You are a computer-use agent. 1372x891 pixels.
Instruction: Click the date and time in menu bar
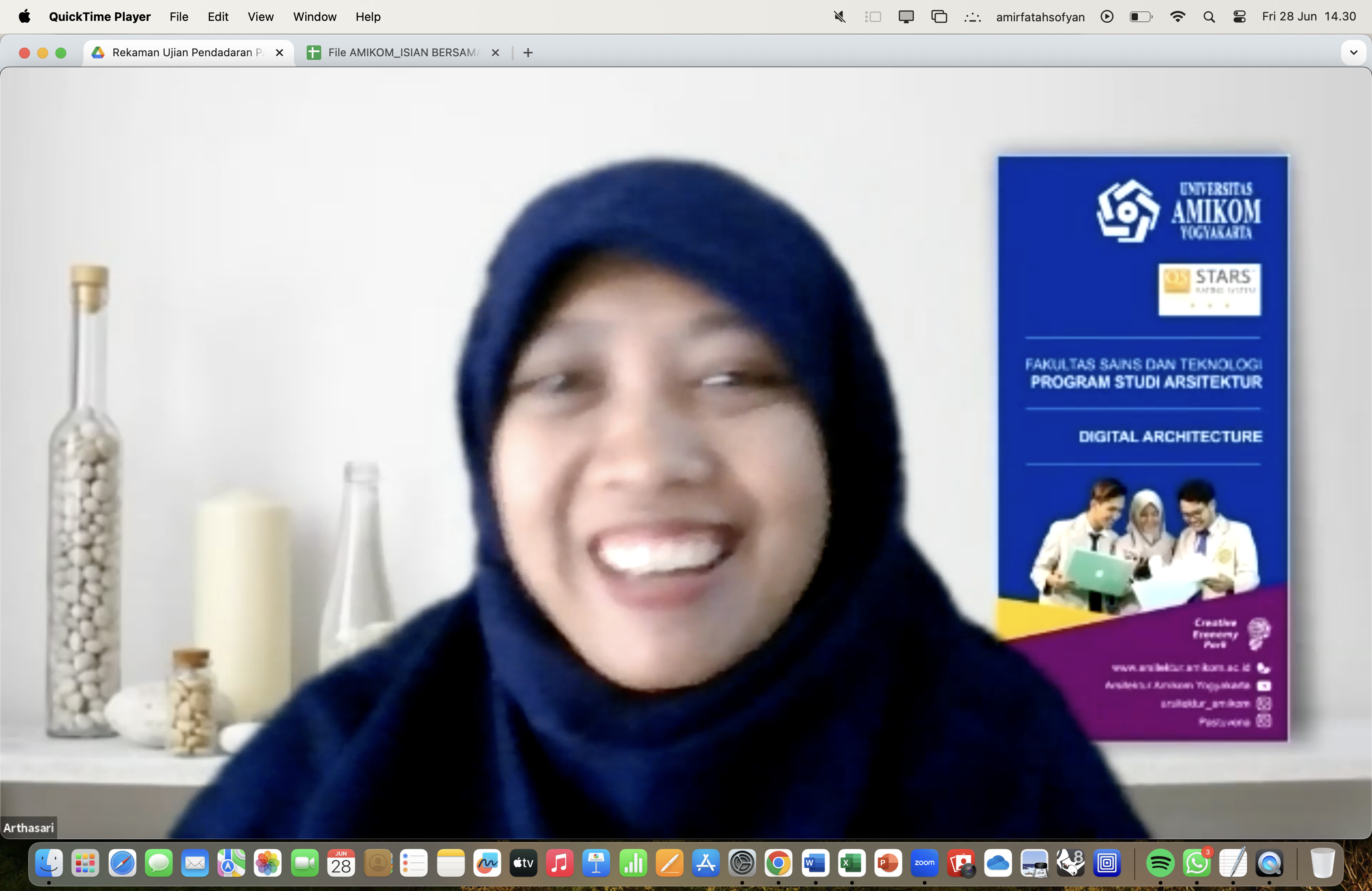point(1308,17)
